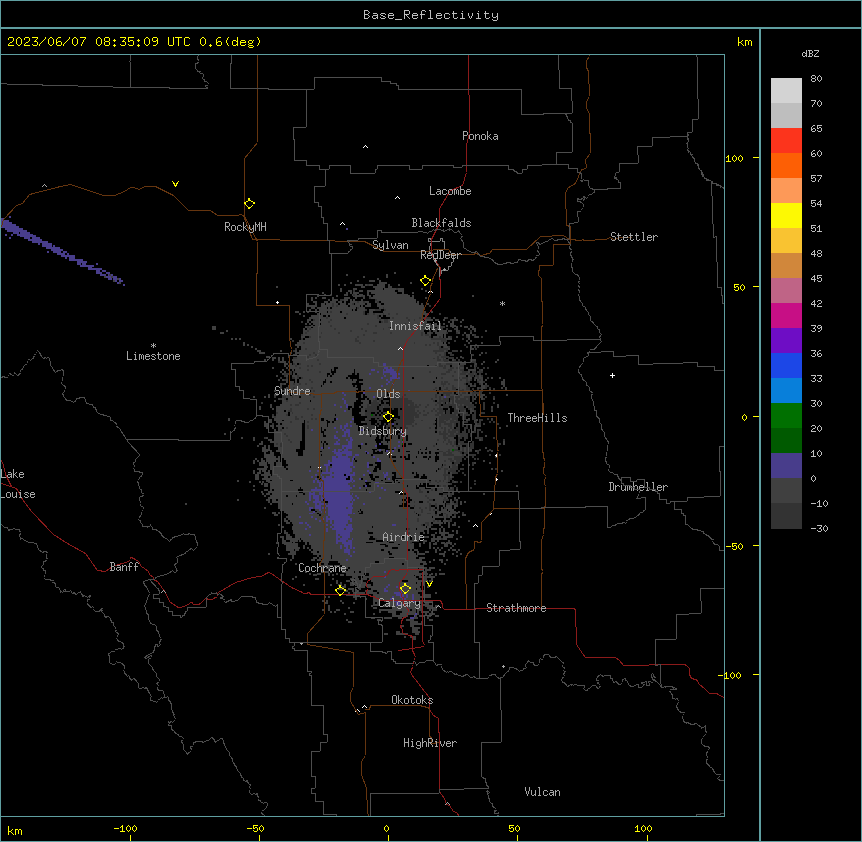
Task: Select the Ponoka label
Action: coord(480,136)
